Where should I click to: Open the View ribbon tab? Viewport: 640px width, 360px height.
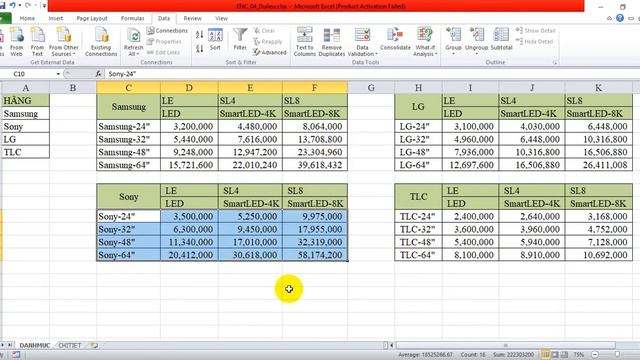pos(221,18)
